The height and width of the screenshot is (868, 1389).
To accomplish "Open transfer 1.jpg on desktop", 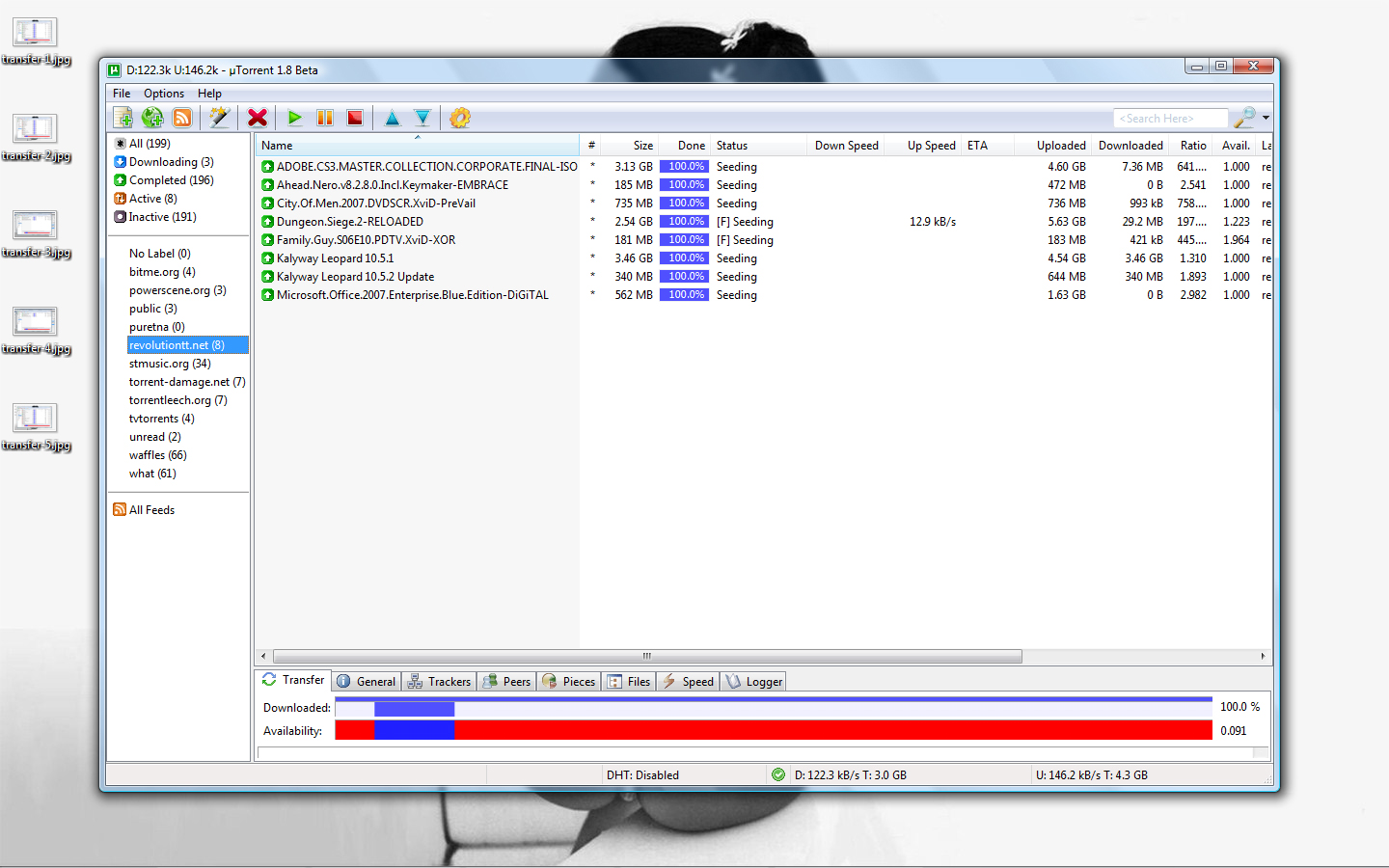I will (x=36, y=41).
